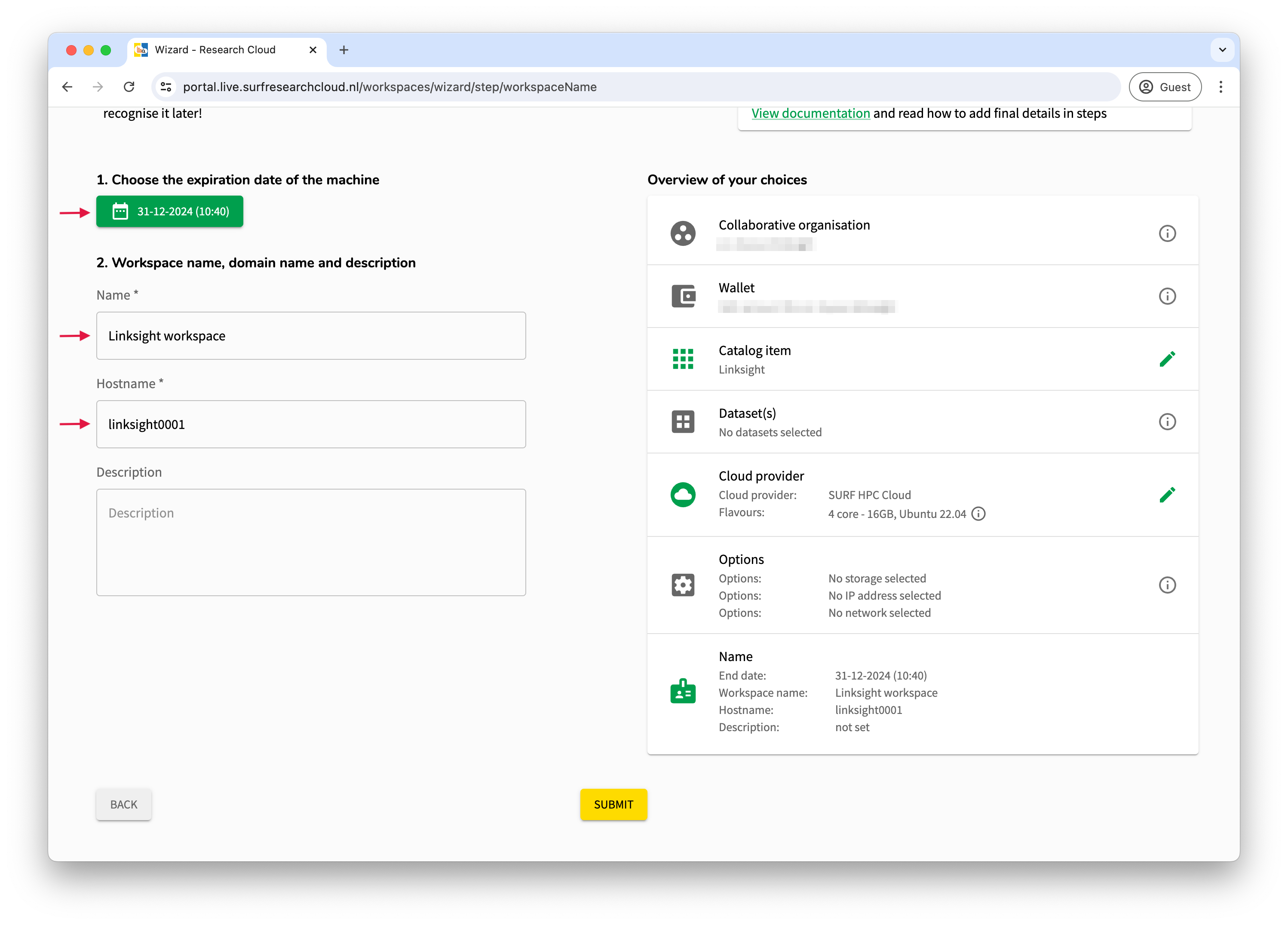Select the Hostname input field
Screen dimensions: 1288x925
point(310,424)
